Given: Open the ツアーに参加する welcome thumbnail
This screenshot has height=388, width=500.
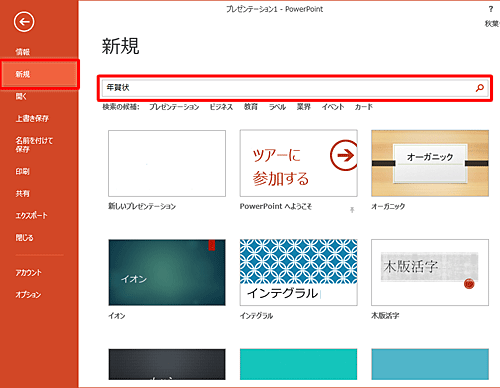Looking at the screenshot, I should coord(299,163).
